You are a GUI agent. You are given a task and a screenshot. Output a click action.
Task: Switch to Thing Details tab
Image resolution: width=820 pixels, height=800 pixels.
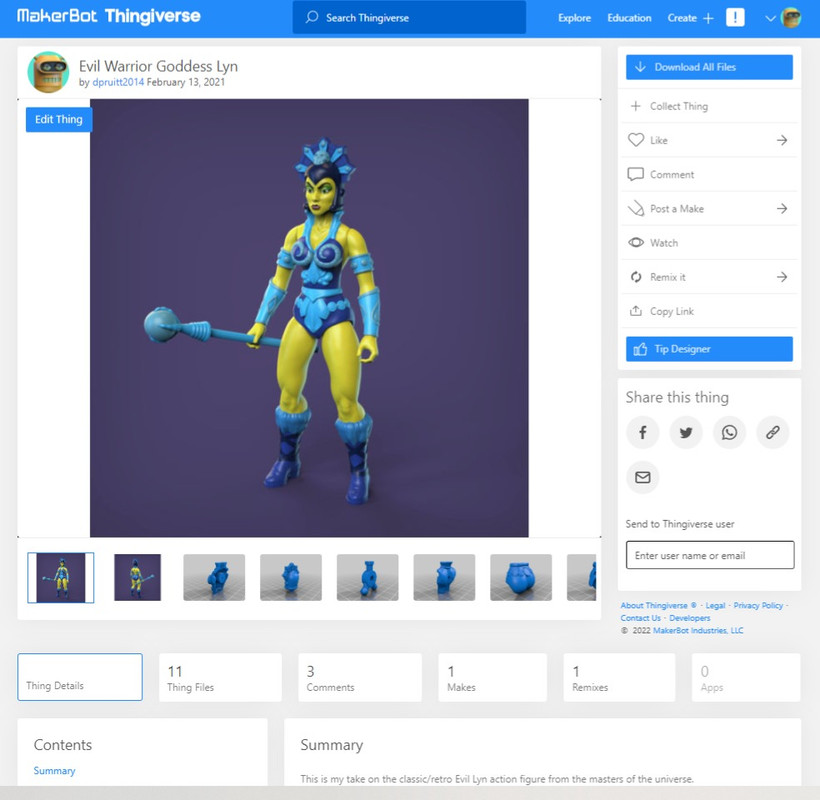[80, 677]
